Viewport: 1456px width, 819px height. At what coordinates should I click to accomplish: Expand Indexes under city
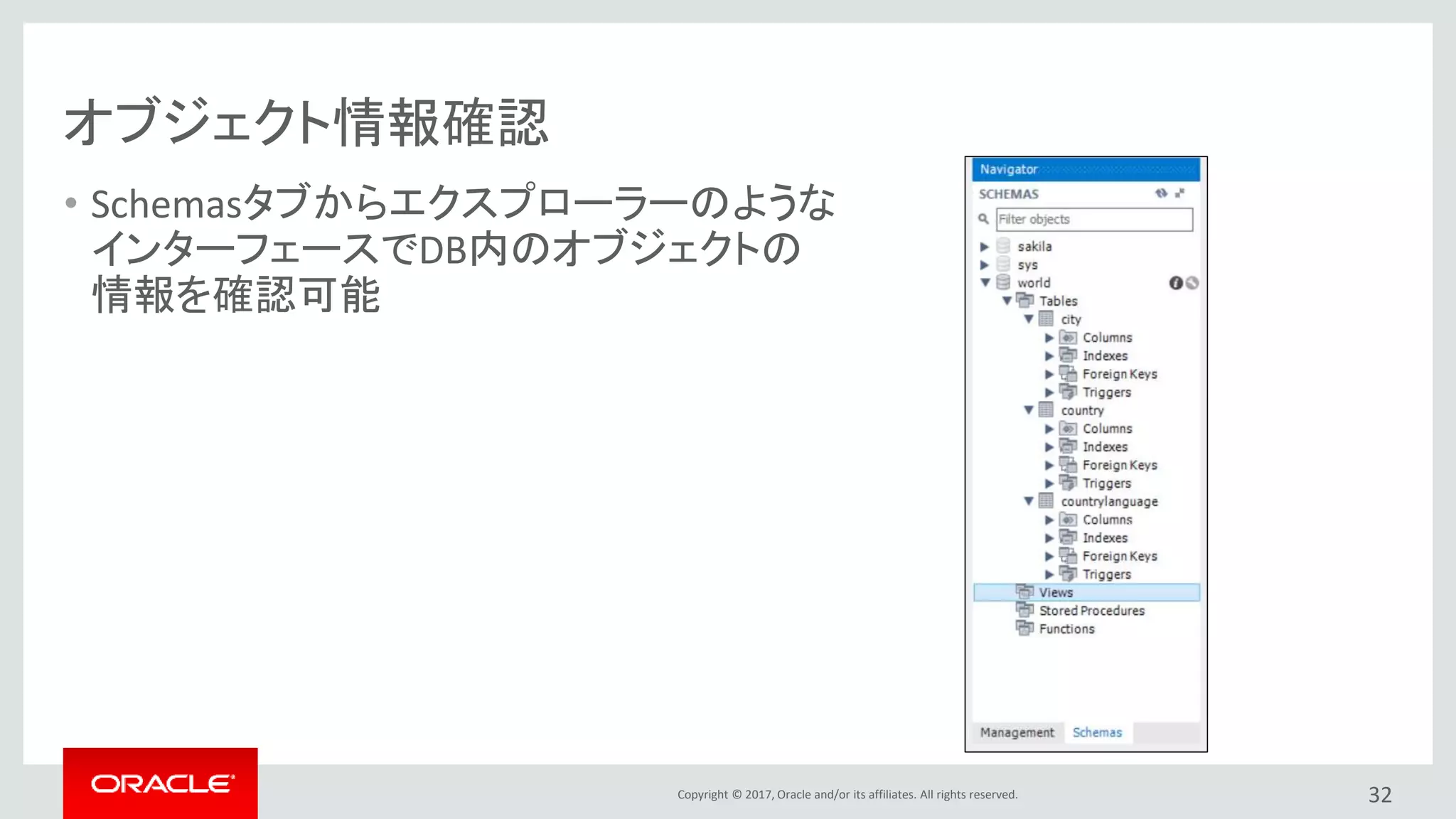[1049, 356]
